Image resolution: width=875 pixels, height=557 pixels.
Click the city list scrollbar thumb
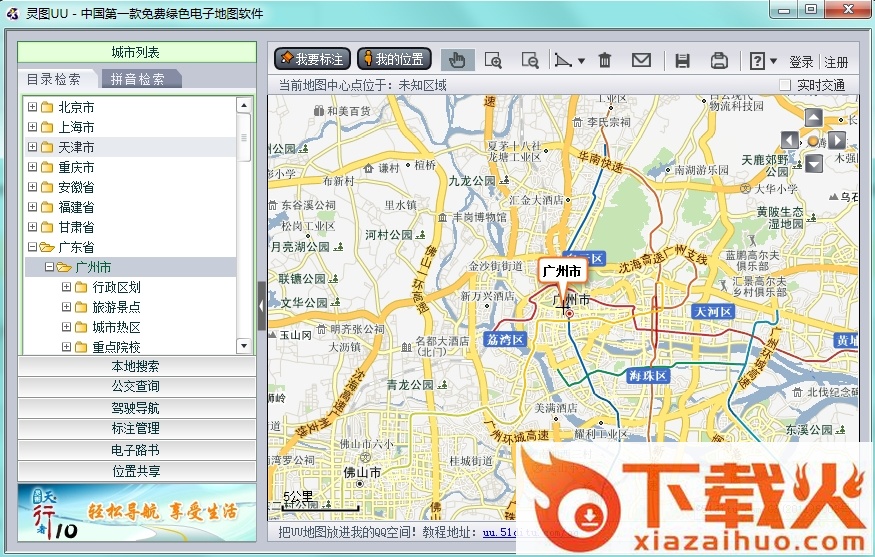[x=244, y=137]
